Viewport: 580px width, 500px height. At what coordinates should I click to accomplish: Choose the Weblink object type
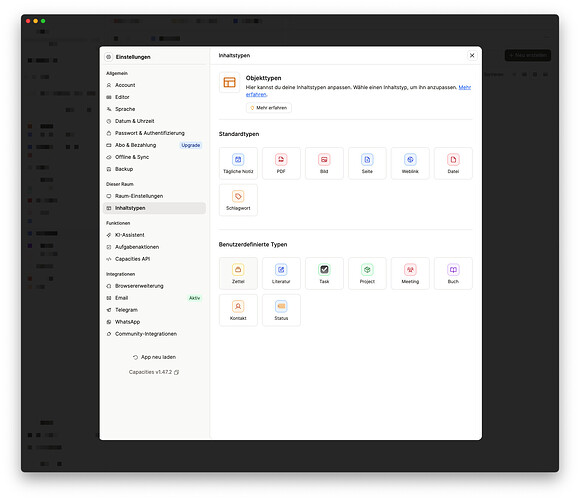[410, 163]
